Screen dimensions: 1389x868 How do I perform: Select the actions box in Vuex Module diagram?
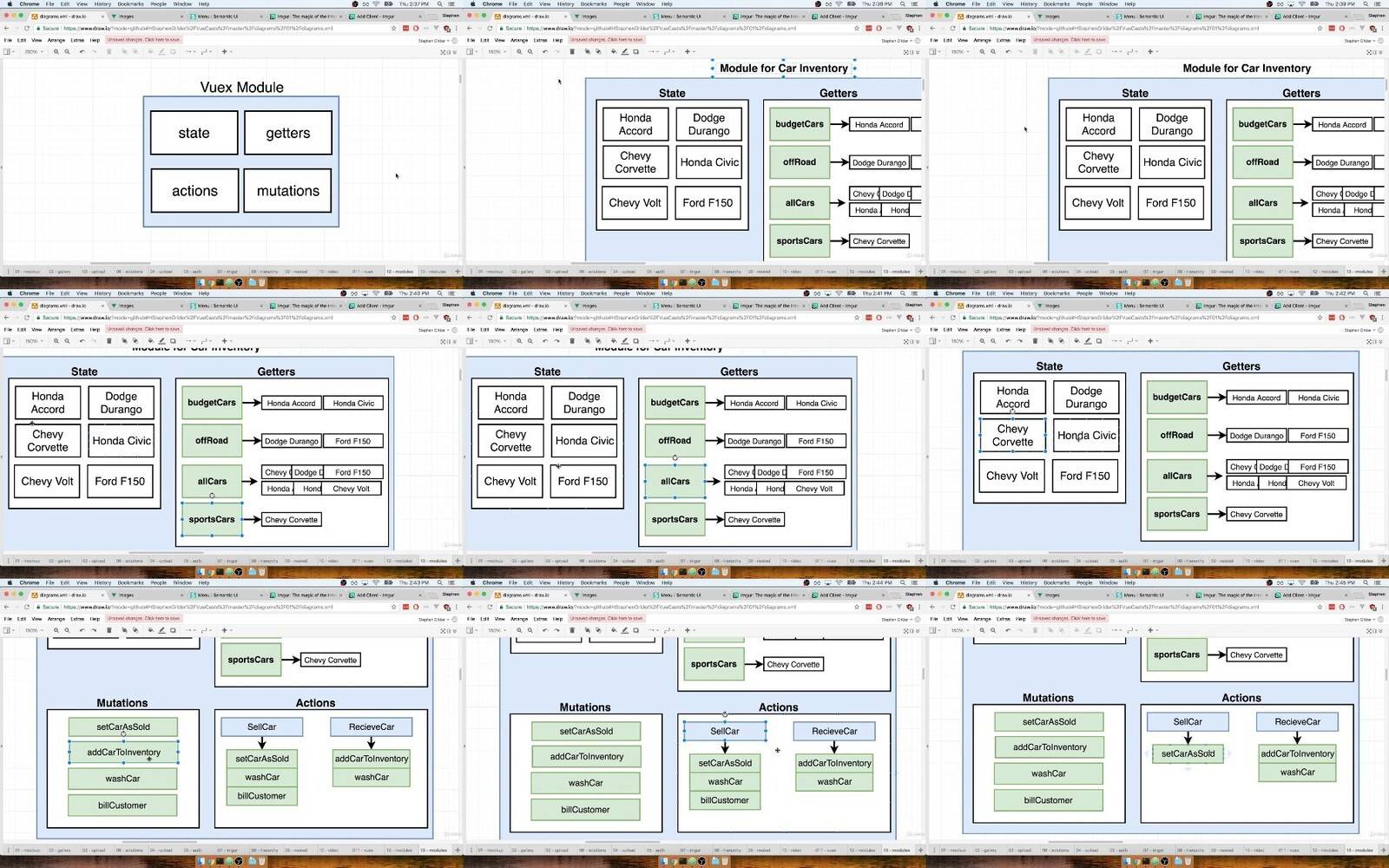pos(194,191)
